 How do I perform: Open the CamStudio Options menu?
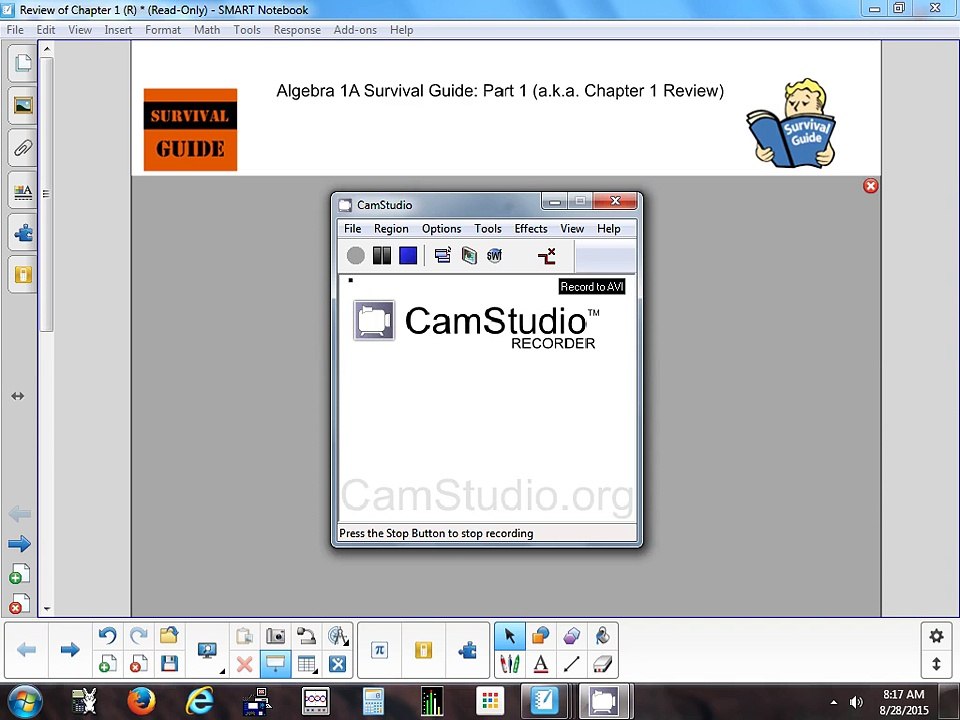coord(441,228)
